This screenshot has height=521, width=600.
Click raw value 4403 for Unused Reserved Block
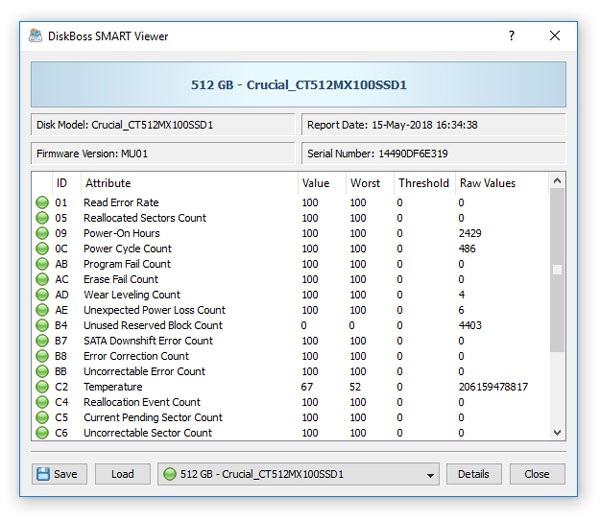tap(470, 325)
